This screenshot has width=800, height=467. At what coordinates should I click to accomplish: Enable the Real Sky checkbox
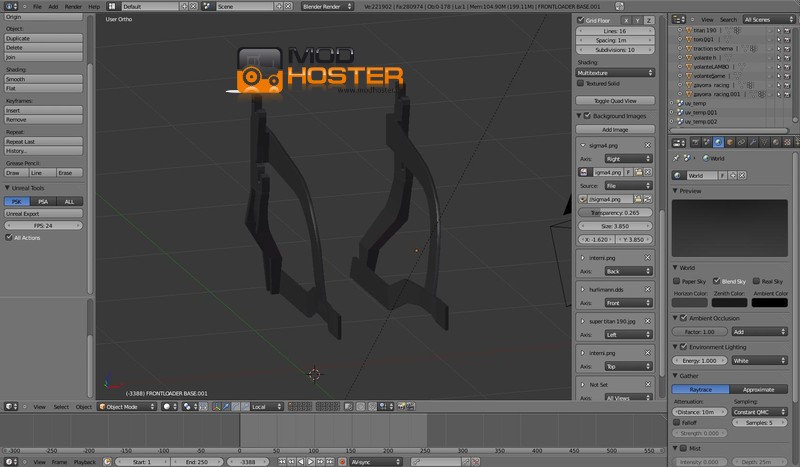pos(756,281)
